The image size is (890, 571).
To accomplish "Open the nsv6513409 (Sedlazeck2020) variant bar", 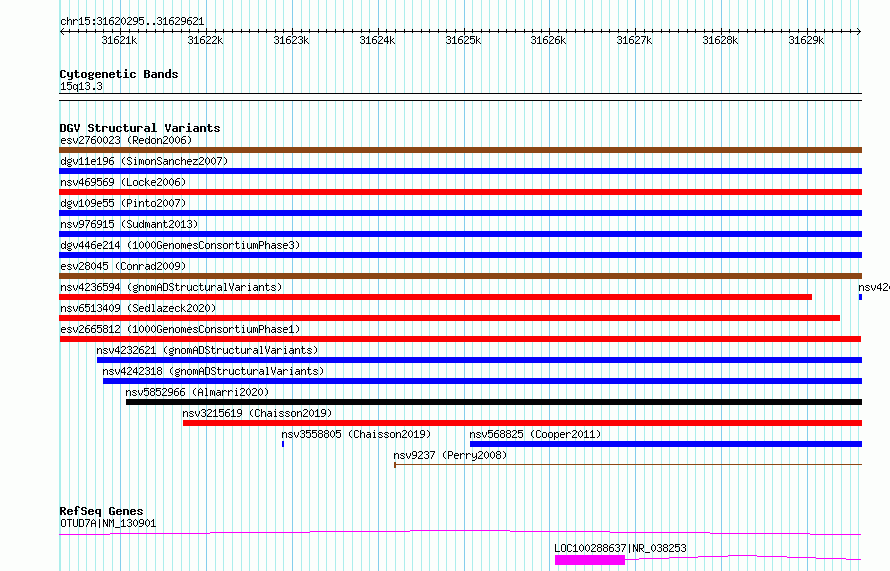I will [450, 318].
